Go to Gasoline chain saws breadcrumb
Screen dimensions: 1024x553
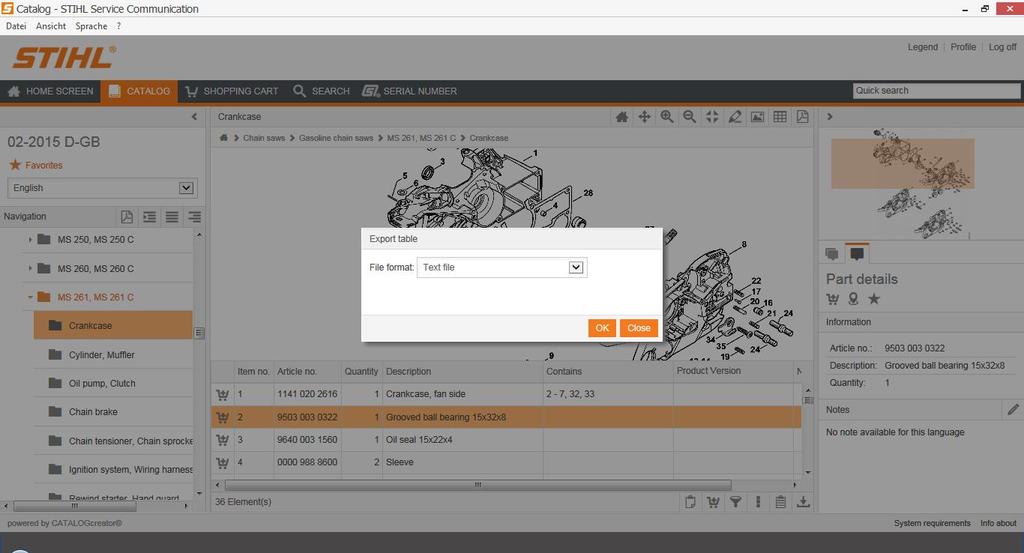(x=336, y=138)
